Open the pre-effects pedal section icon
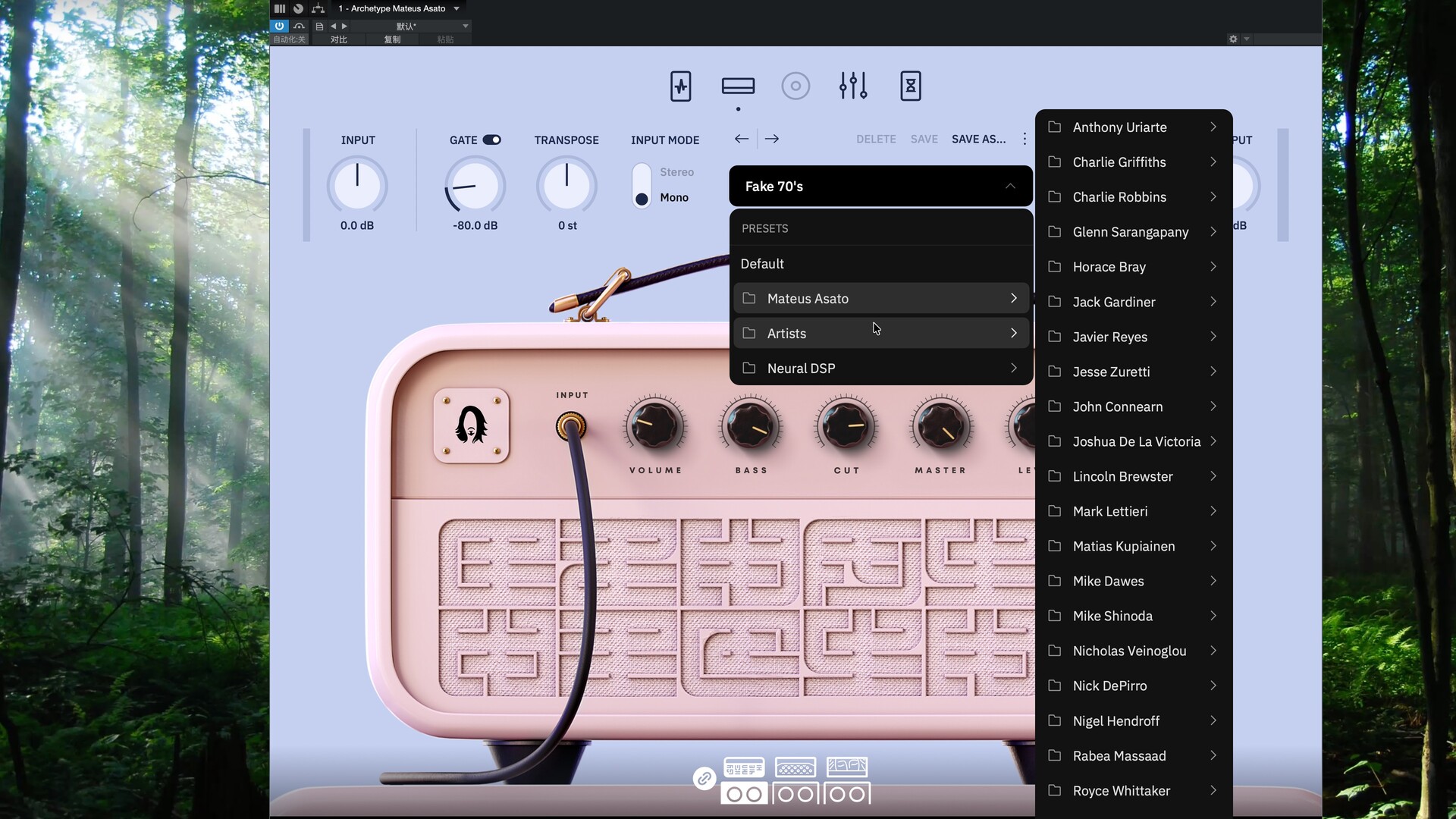 [x=680, y=86]
